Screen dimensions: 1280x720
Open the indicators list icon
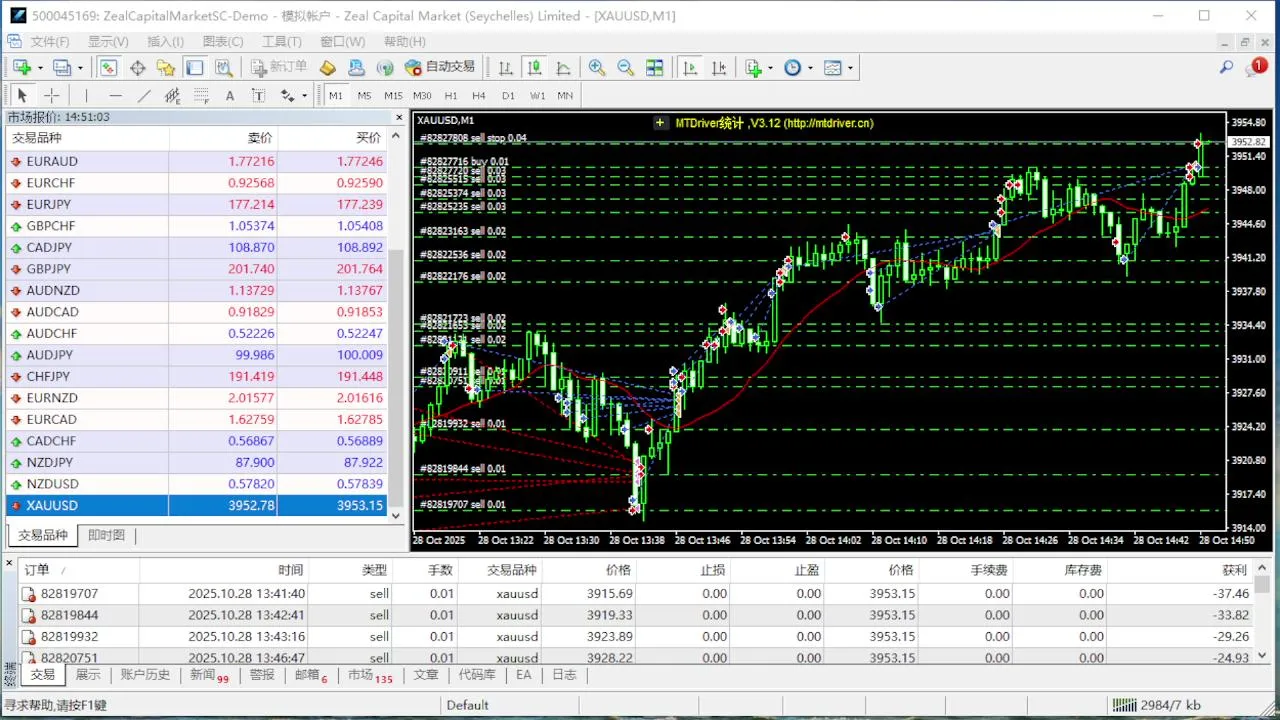pyautogui.click(x=754, y=68)
